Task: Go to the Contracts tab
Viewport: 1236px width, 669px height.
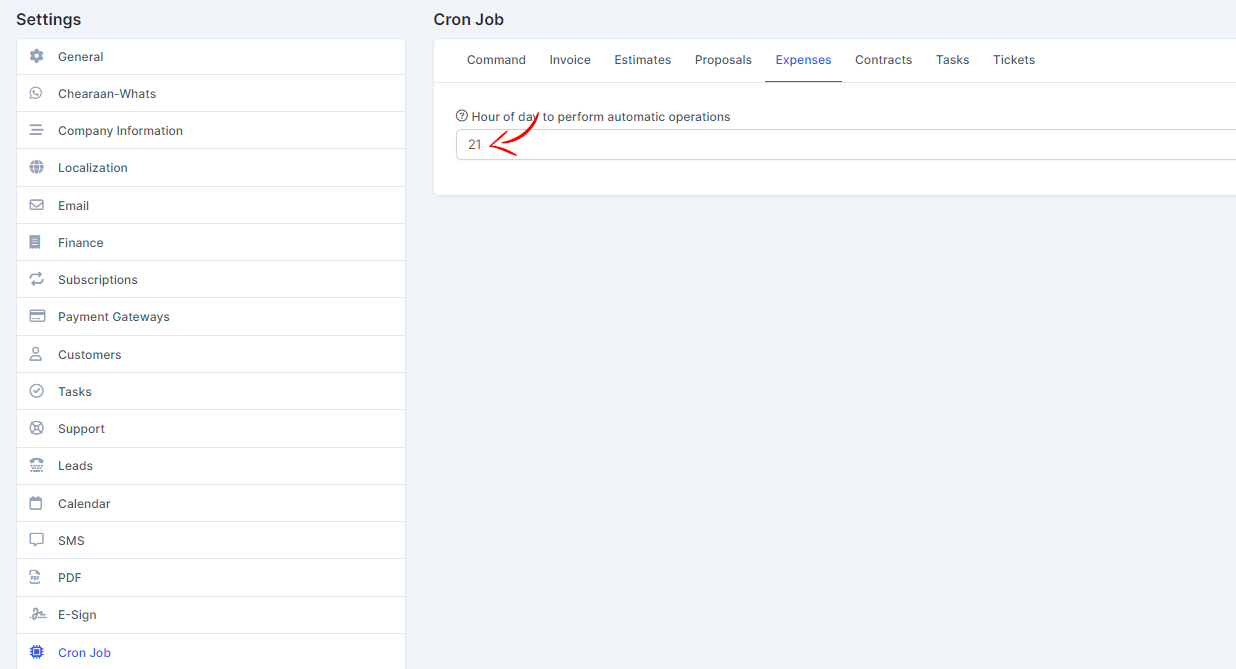Action: [883, 60]
